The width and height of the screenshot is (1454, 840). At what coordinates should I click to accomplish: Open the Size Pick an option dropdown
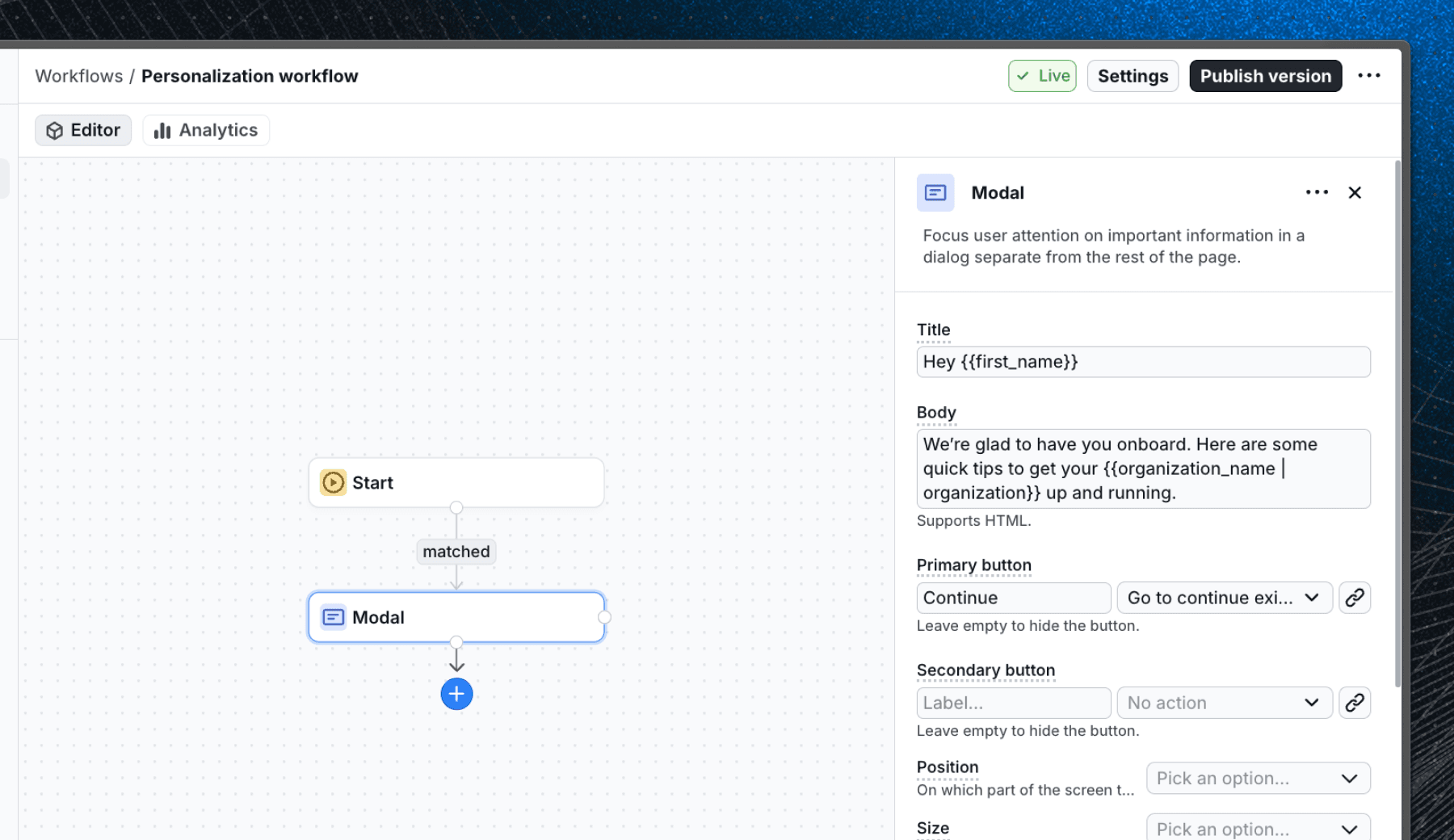point(1257,829)
